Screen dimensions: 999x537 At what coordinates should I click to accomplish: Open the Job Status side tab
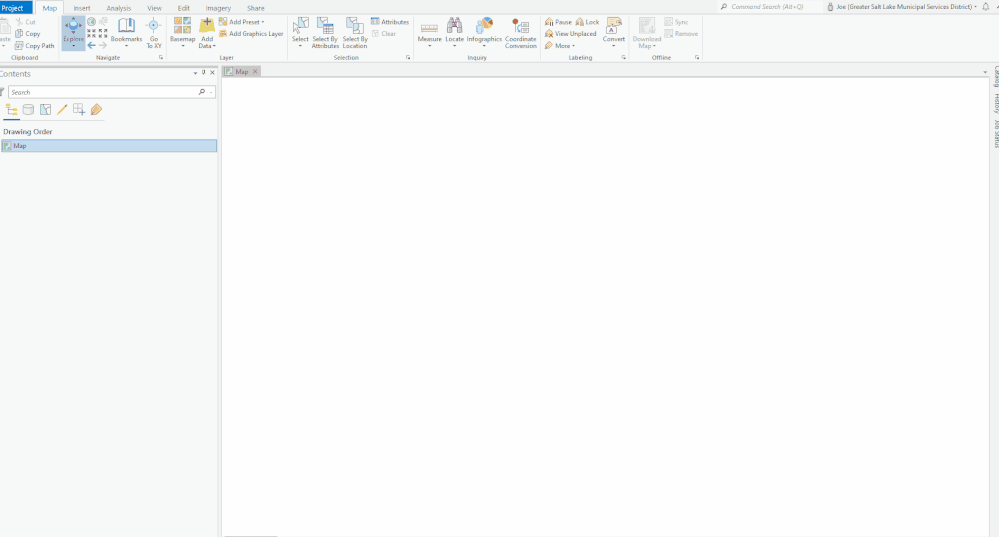tap(996, 134)
